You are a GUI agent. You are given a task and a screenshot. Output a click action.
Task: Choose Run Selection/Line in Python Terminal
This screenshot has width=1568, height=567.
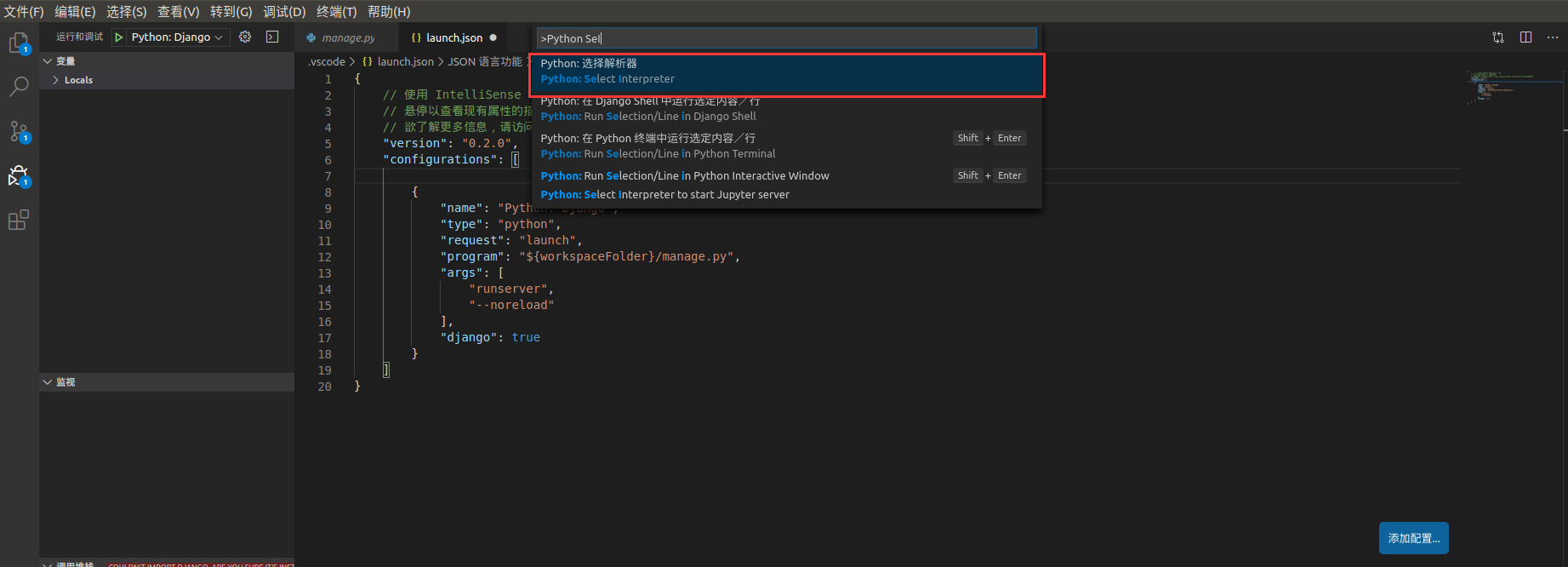787,146
